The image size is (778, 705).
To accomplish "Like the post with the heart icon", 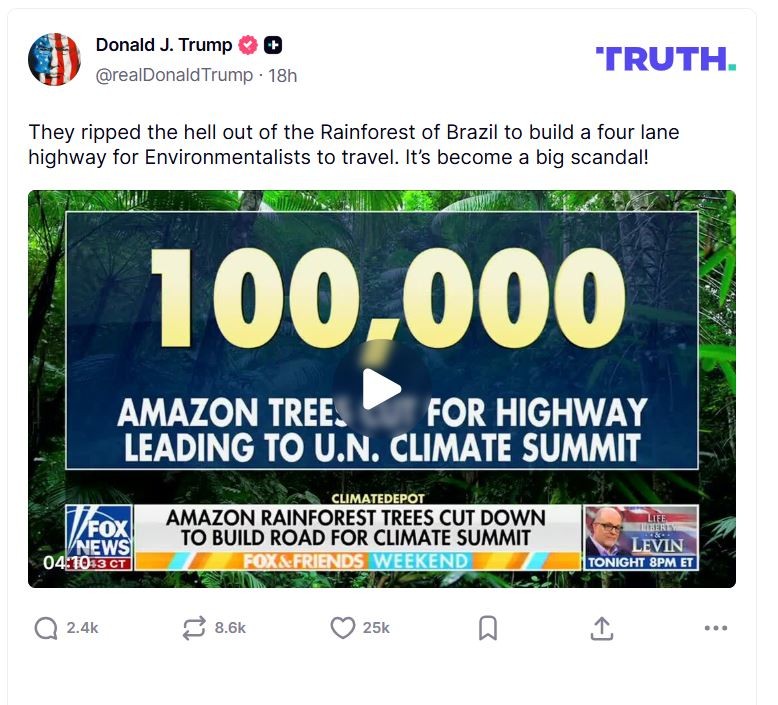I will click(343, 628).
